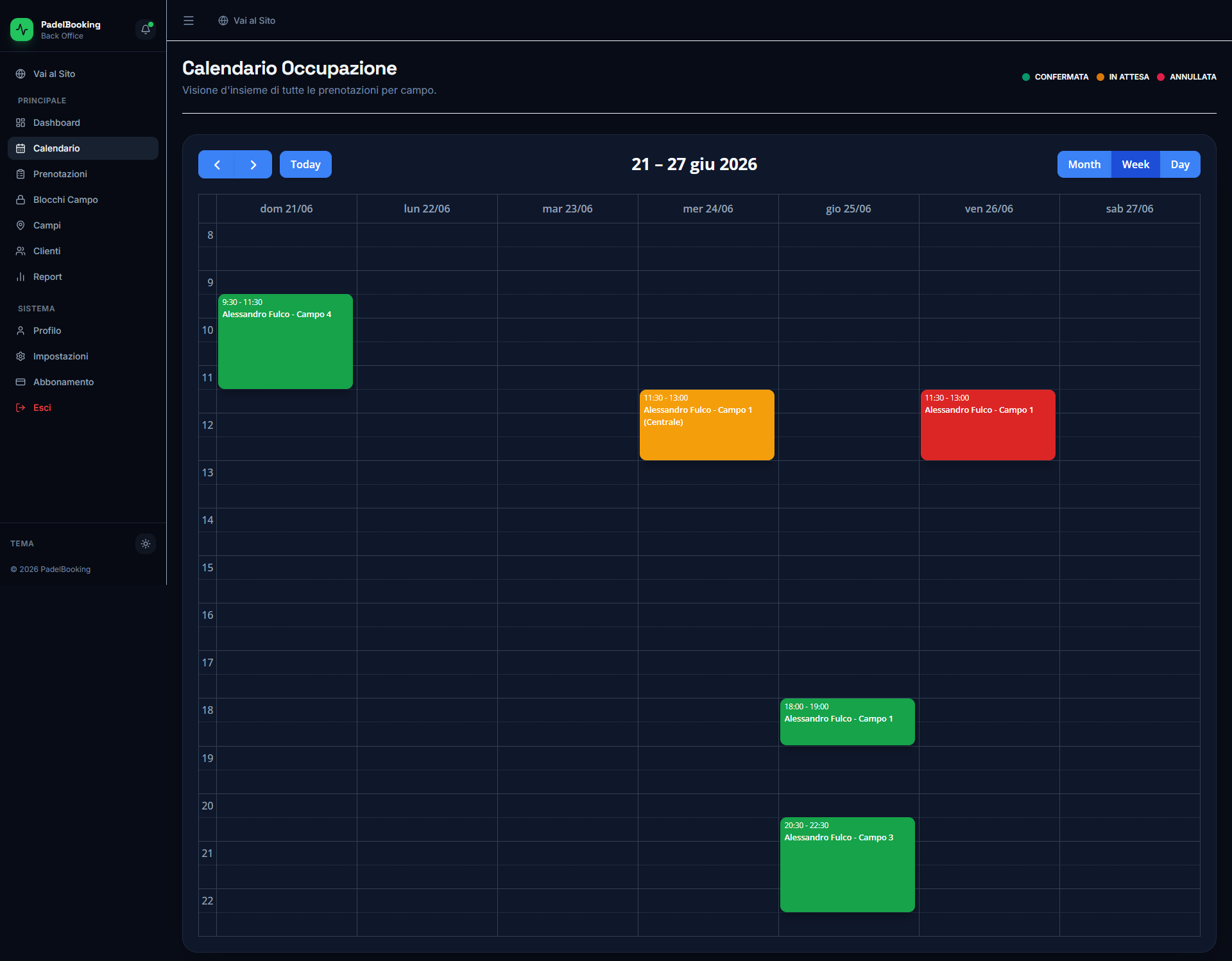Switch to Day view
The image size is (1232, 961).
tap(1180, 164)
